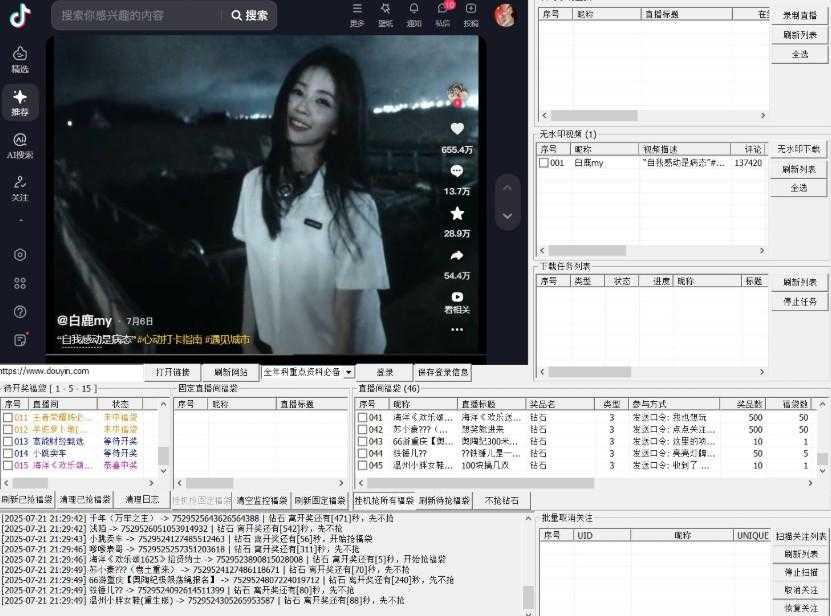Screen dimensions: 831x616
Task: Open the notifications bell icon in top bar
Action: (414, 9)
